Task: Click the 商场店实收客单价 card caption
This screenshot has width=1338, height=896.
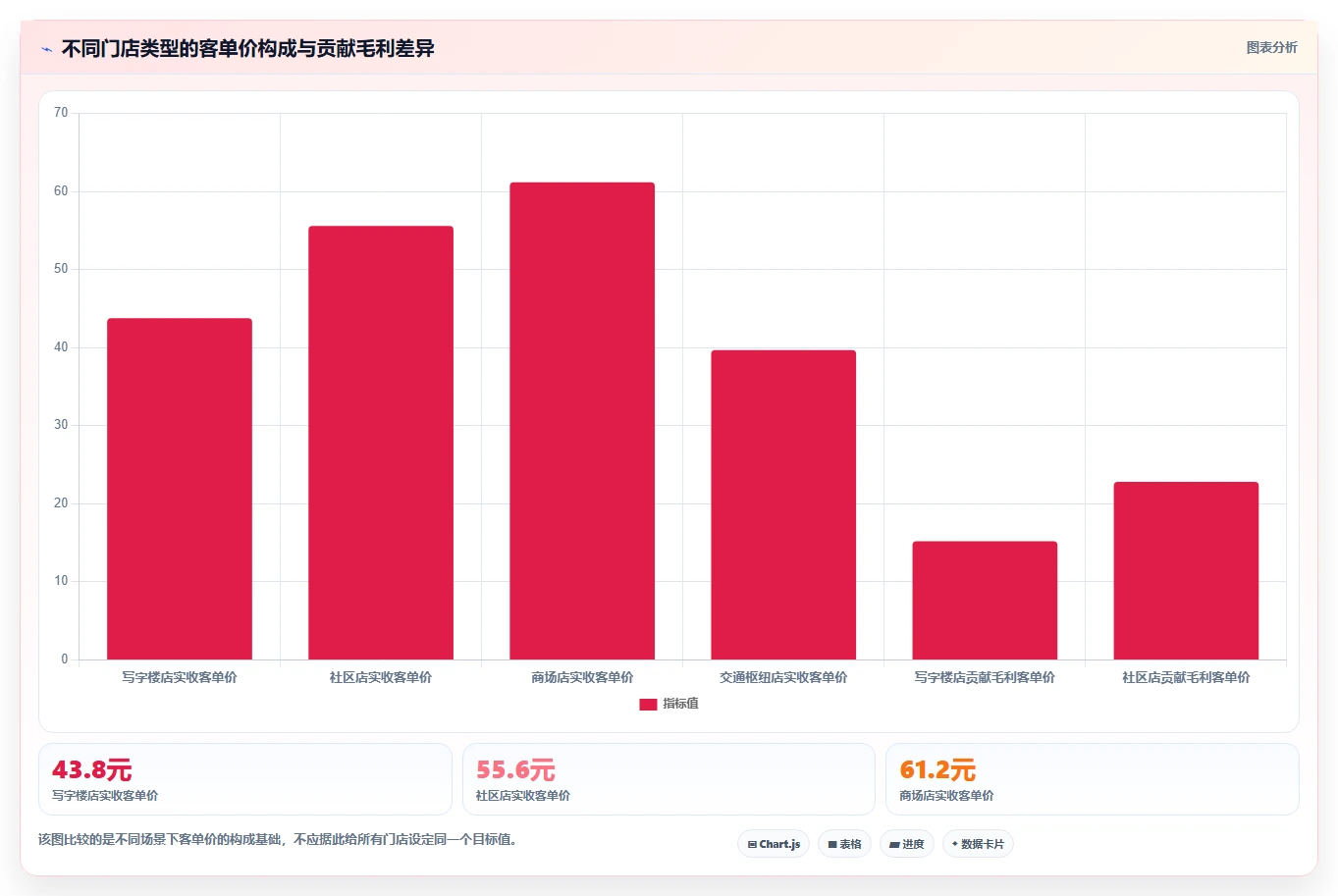Action: tap(946, 796)
